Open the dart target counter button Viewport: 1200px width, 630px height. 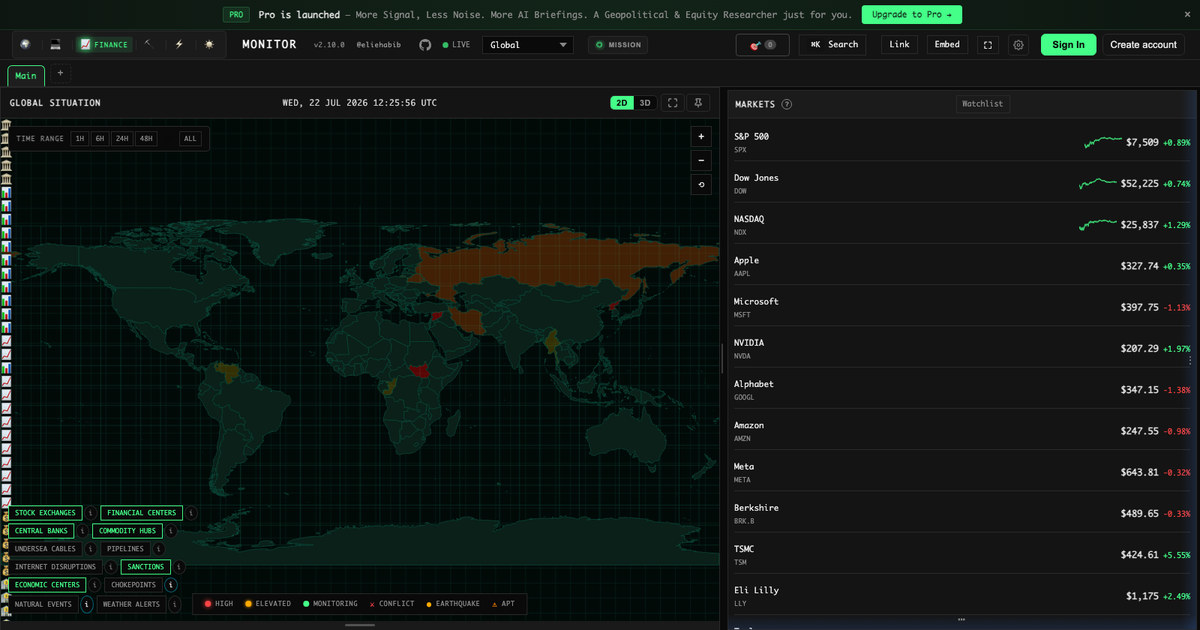(762, 45)
